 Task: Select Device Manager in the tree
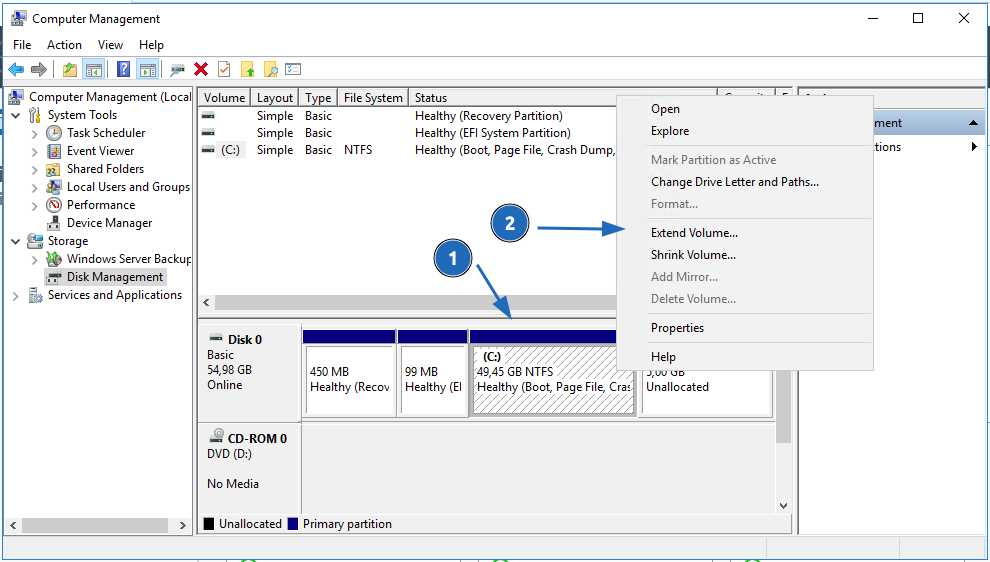coord(109,223)
